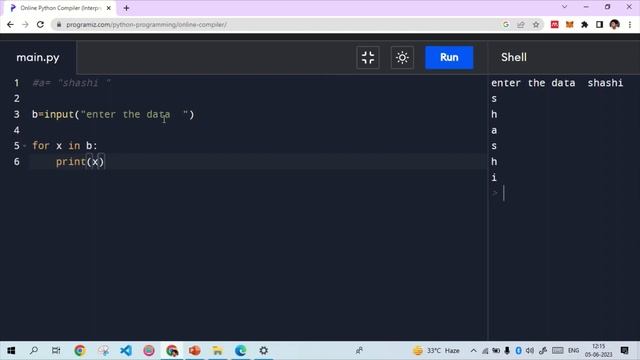Screen dimensions: 640x360
Task: Collapse fullscreen with the shrink arrows icon
Action: (x=368, y=58)
